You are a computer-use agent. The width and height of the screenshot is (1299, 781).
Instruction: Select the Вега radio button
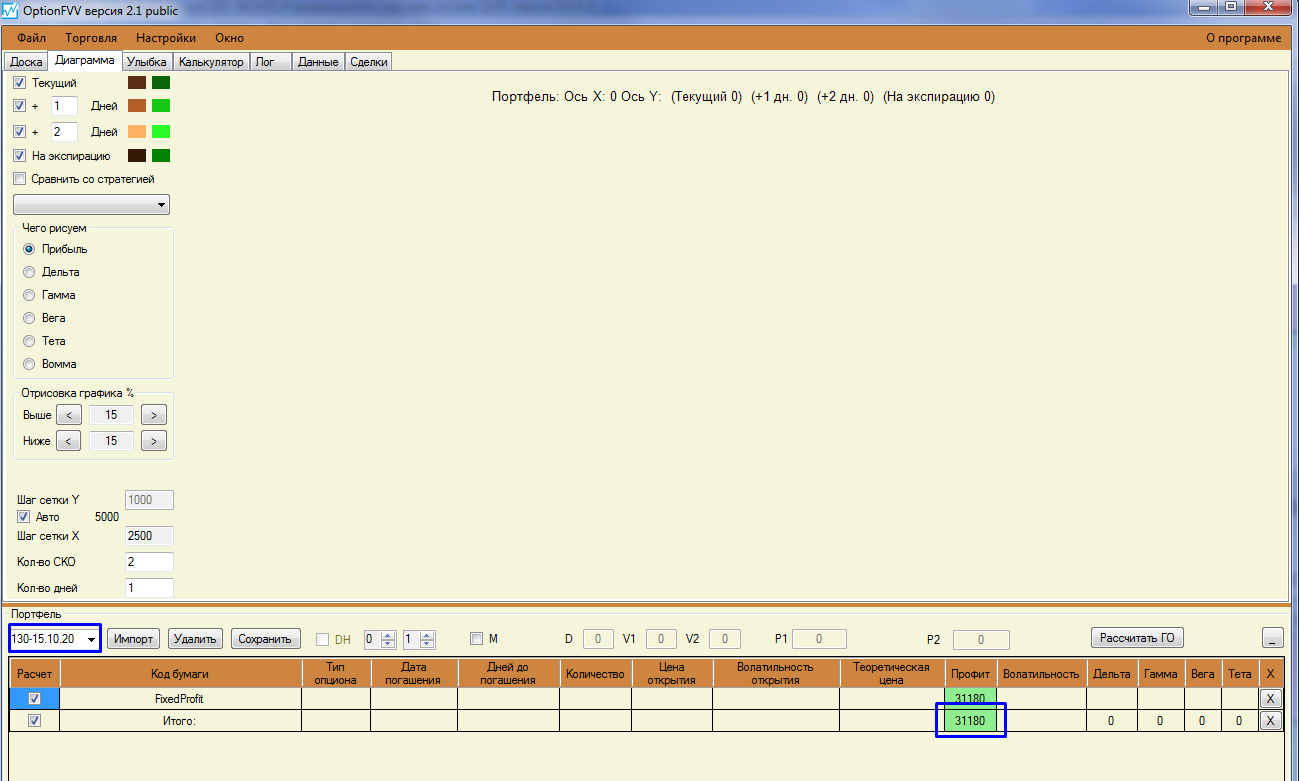pos(29,318)
